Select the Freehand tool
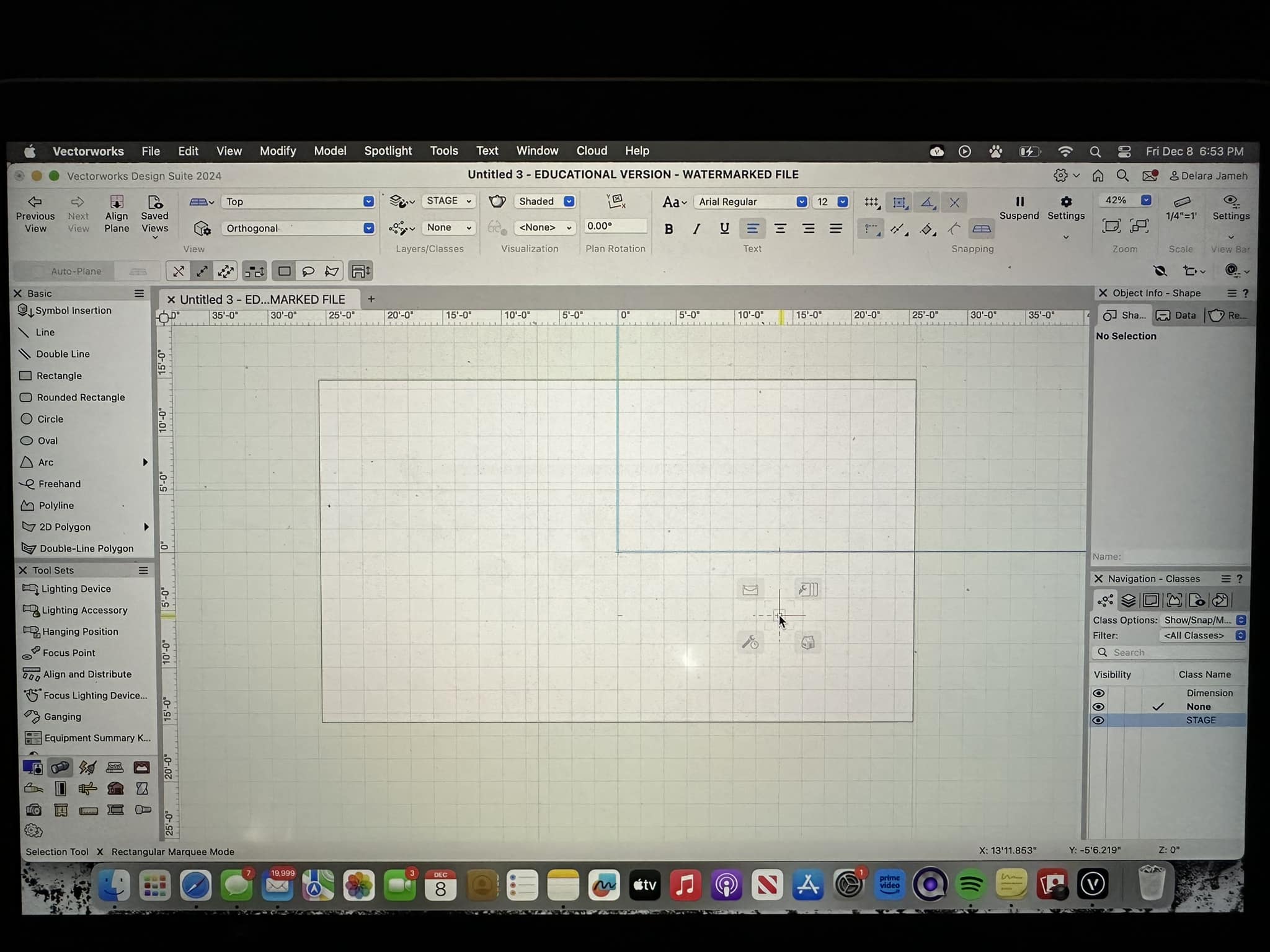 click(x=50, y=484)
